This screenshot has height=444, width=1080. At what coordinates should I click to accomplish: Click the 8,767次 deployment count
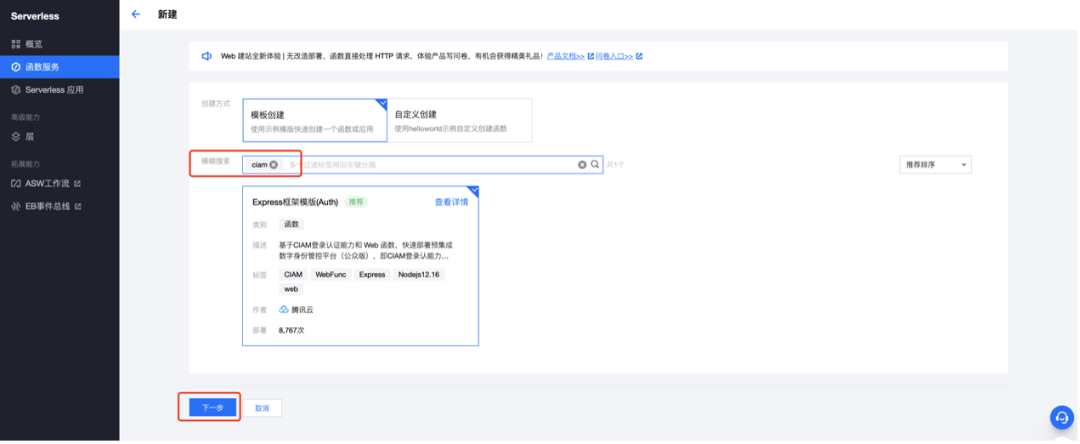click(x=291, y=330)
